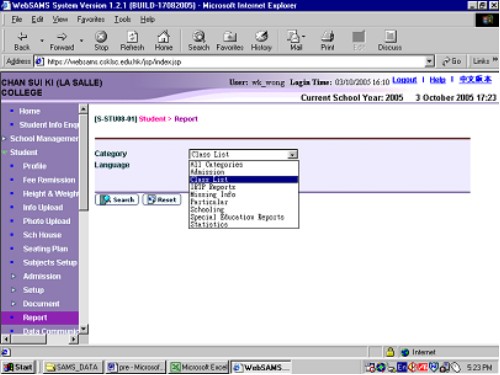Image resolution: width=500 pixels, height=375 pixels.
Task: Reload the page with Refresh icon
Action: pyautogui.click(x=132, y=36)
